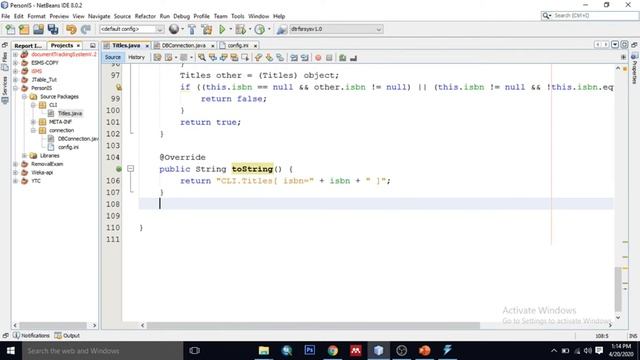Click the Save All toolbar icon

[x=53, y=29]
